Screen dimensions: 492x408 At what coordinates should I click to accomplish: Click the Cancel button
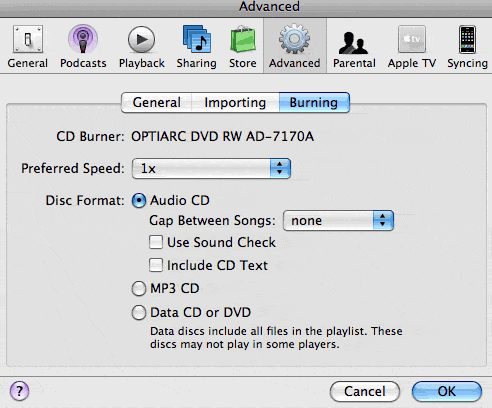tap(365, 391)
